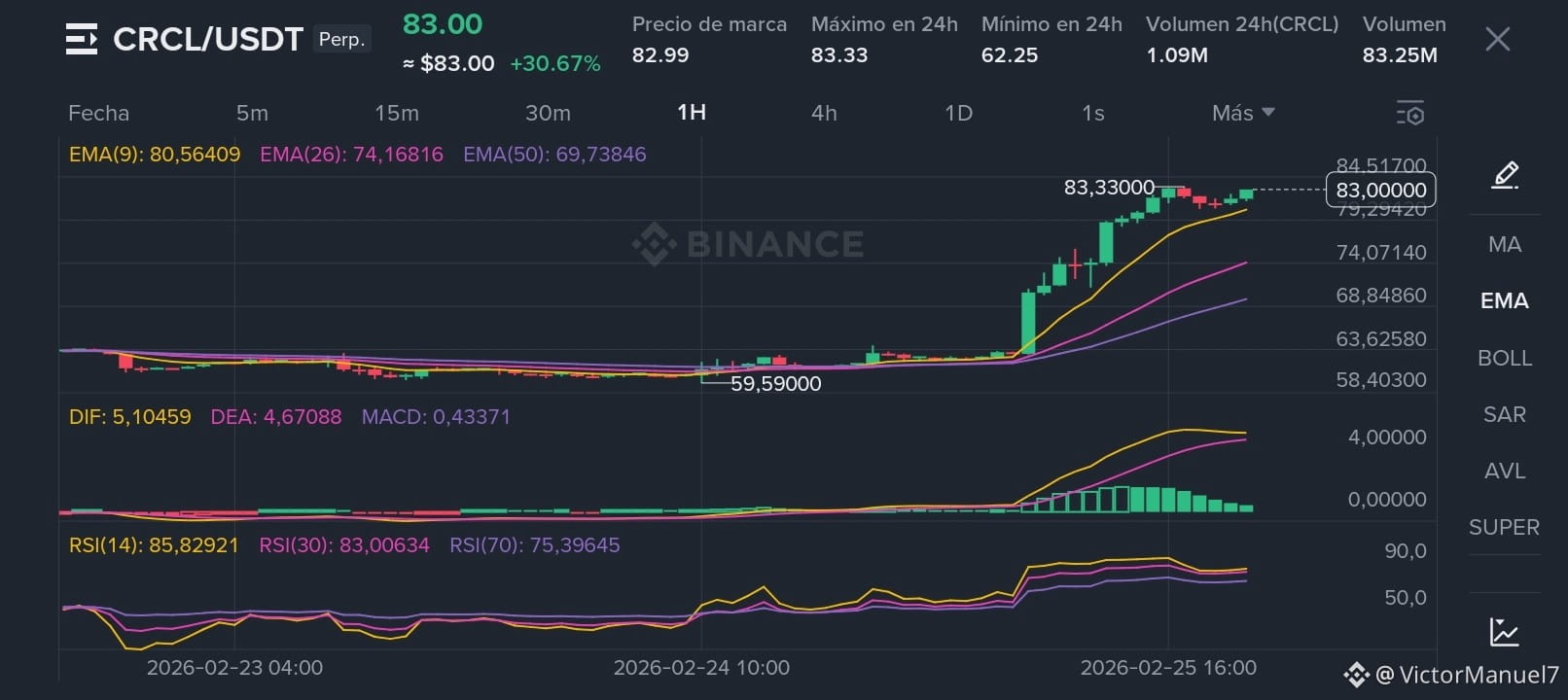Tap the CRCL/USDT pair name
The height and width of the screenshot is (700, 1568).
pos(208,39)
